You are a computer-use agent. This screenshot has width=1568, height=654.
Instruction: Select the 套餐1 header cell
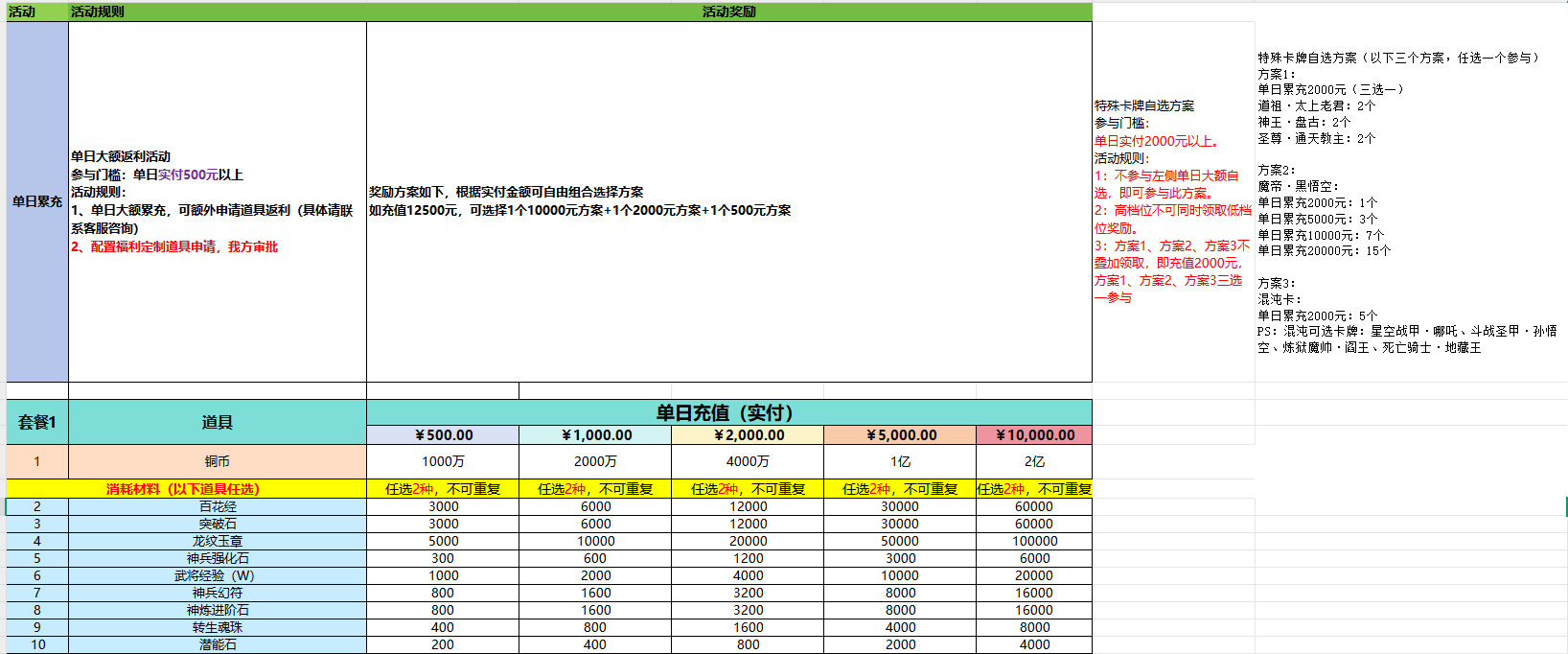[x=37, y=422]
